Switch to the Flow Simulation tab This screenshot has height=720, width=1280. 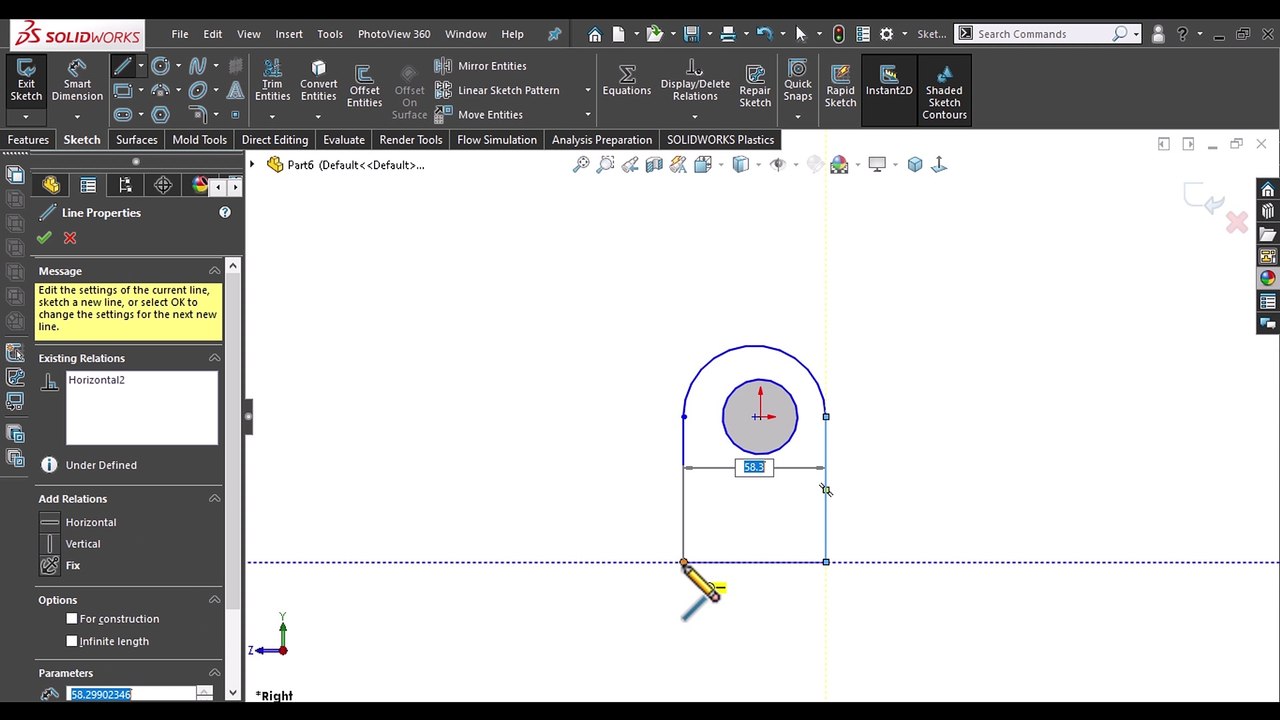[x=497, y=140]
